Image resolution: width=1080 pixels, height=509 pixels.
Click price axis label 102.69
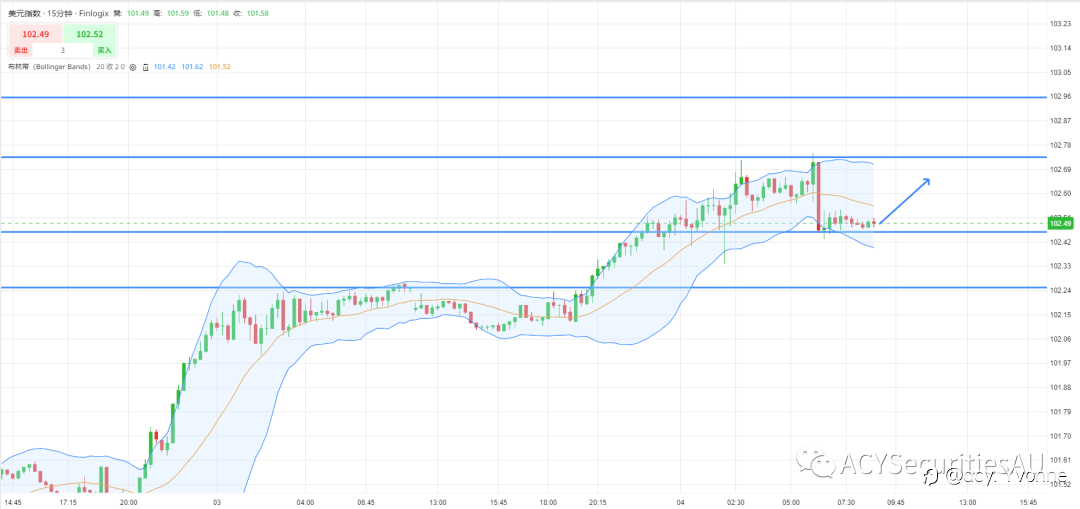pyautogui.click(x=1059, y=169)
